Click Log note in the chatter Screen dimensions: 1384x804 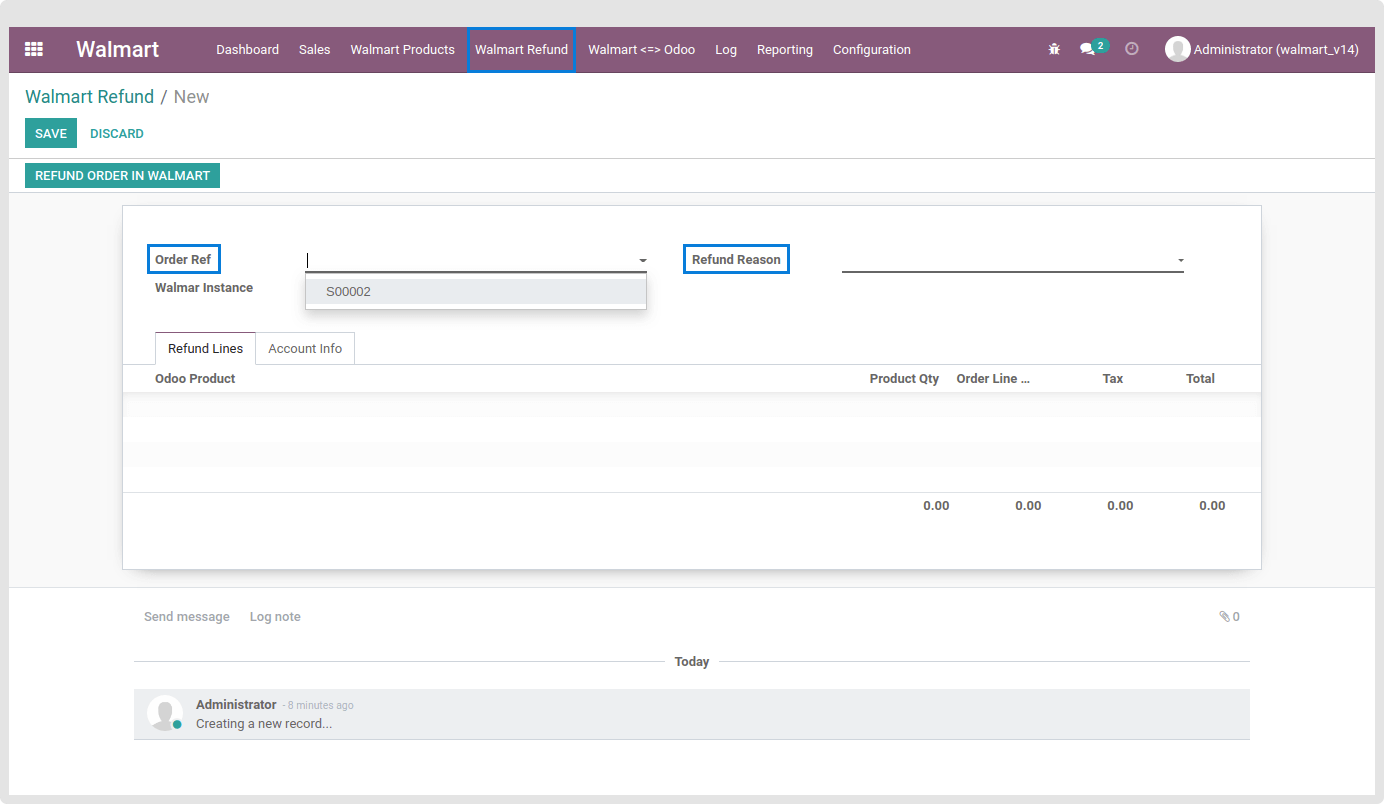click(x=275, y=617)
